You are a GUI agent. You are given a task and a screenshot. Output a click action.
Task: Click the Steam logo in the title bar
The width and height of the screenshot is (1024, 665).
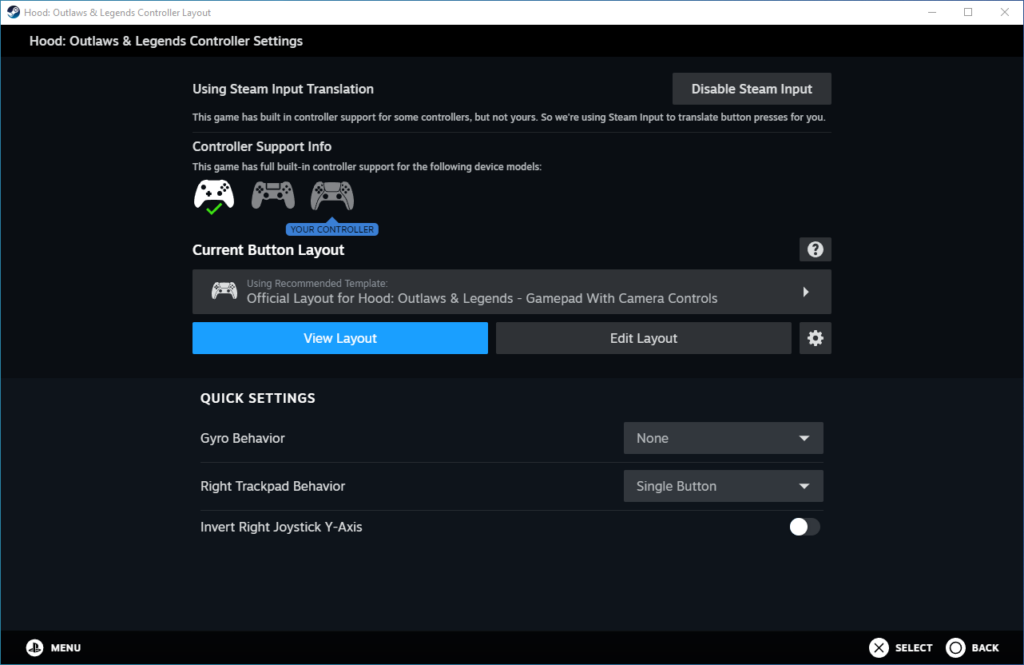coord(13,12)
